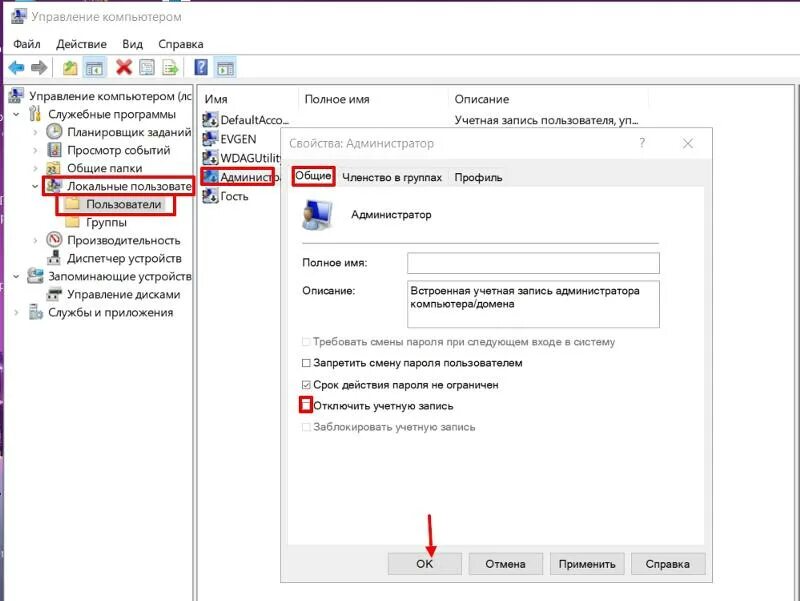The height and width of the screenshot is (601, 800).
Task: Select the Гость user row
Action: 234,196
